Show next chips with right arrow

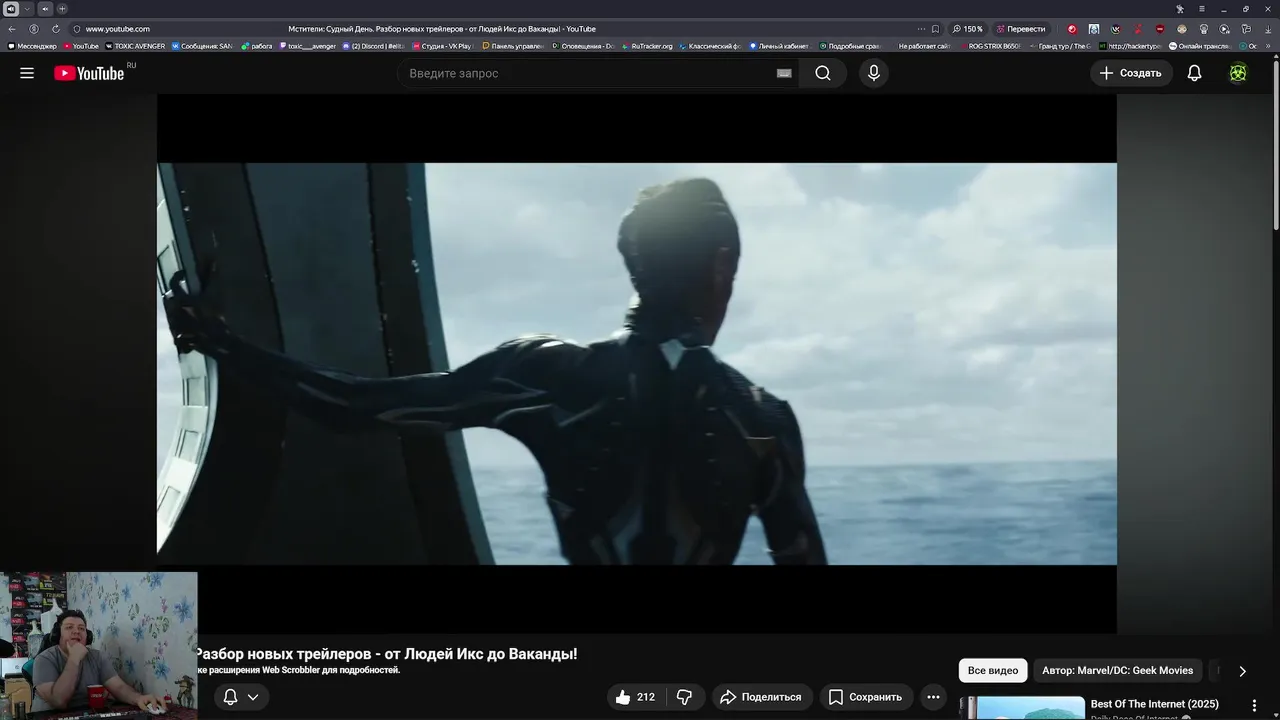(x=1242, y=671)
